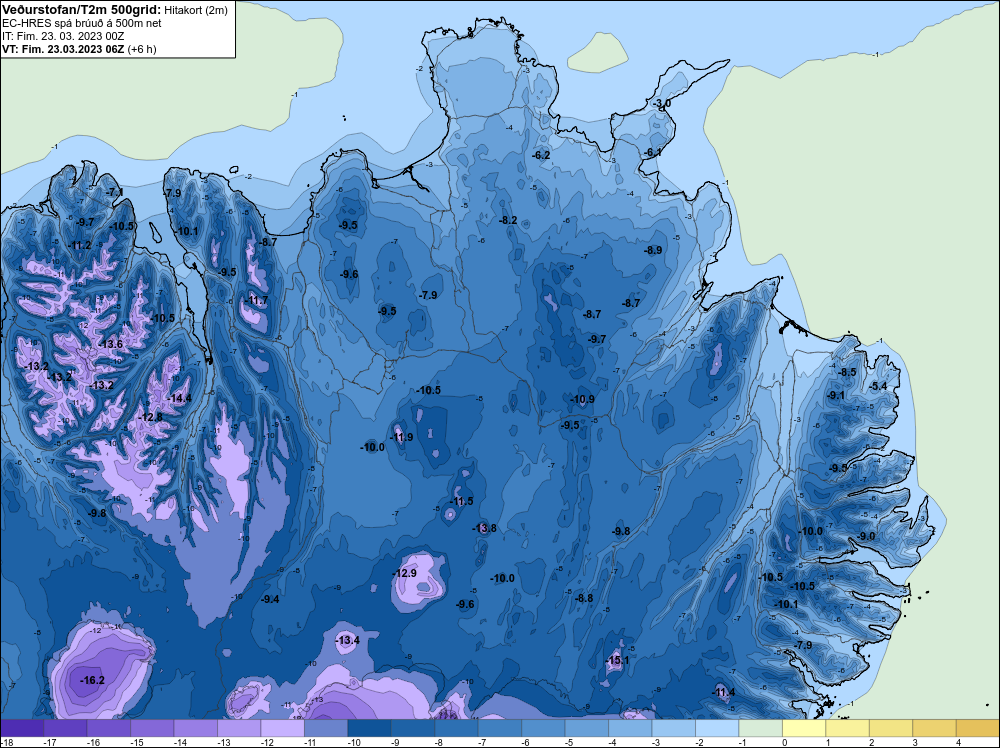This screenshot has width=1000, height=748.
Task: Click the -6.2 temperature value on the map
Action: click(541, 155)
